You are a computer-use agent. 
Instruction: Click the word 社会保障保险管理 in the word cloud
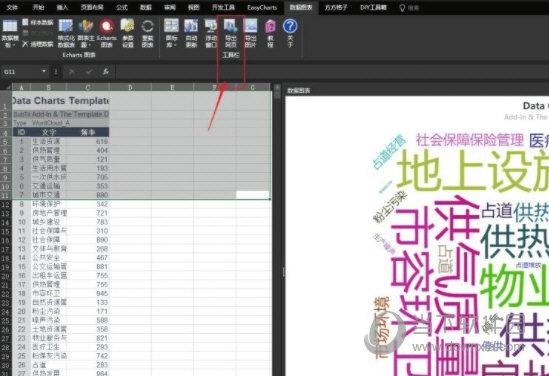[470, 140]
